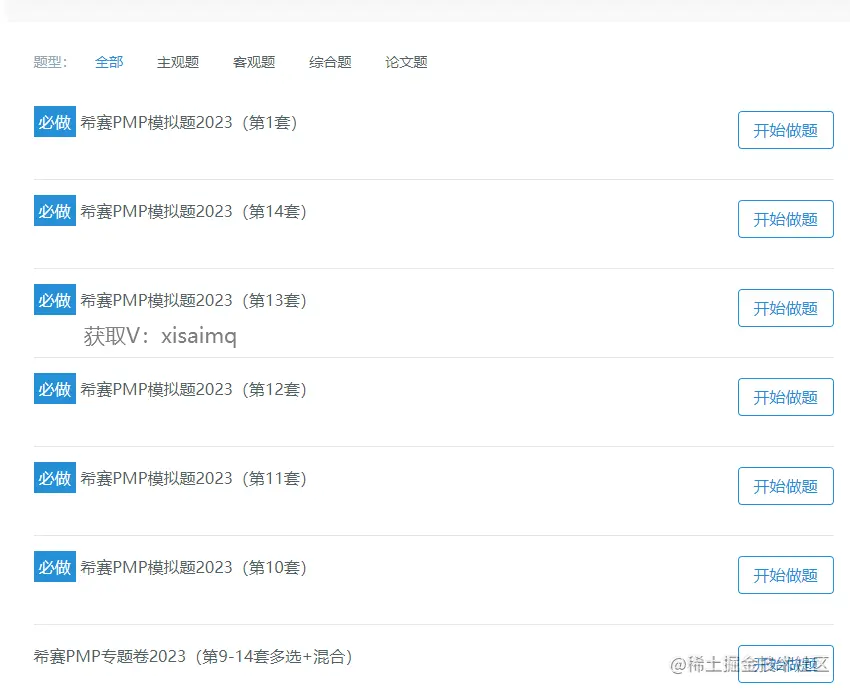Click the 必做 badge on 第12套
Image resolution: width=850 pixels, height=695 pixels.
point(55,388)
